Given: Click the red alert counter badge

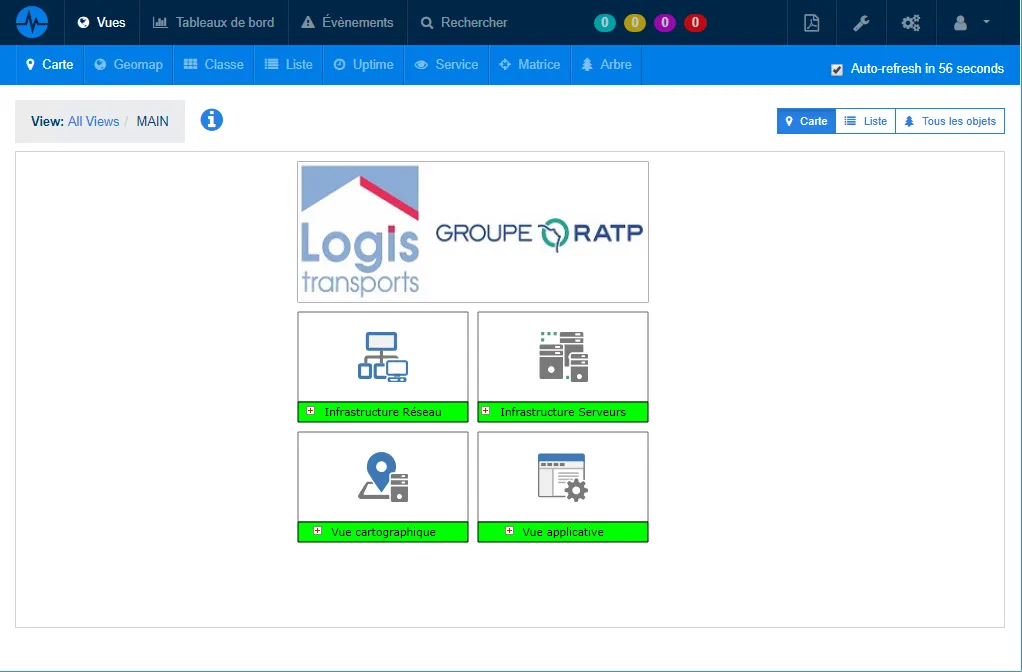Looking at the screenshot, I should [x=695, y=22].
